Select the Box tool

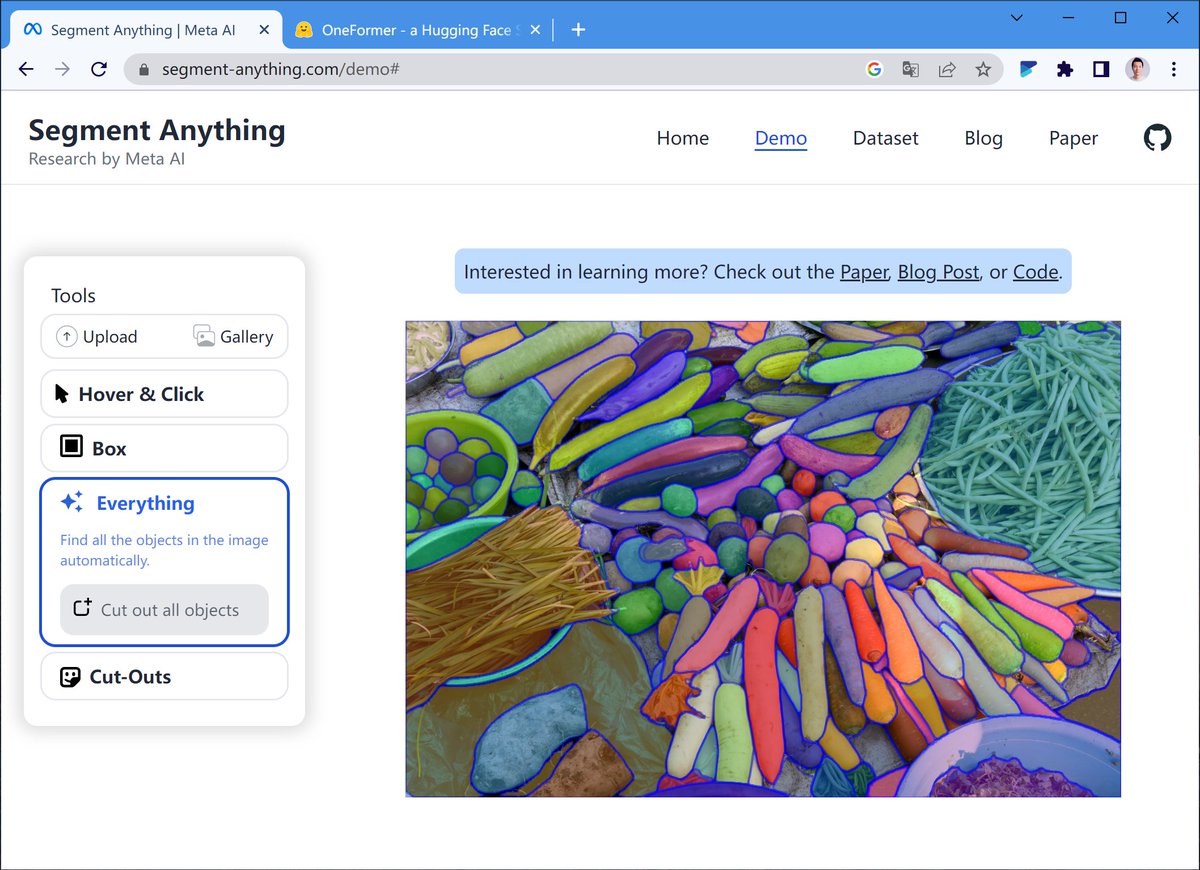point(164,448)
